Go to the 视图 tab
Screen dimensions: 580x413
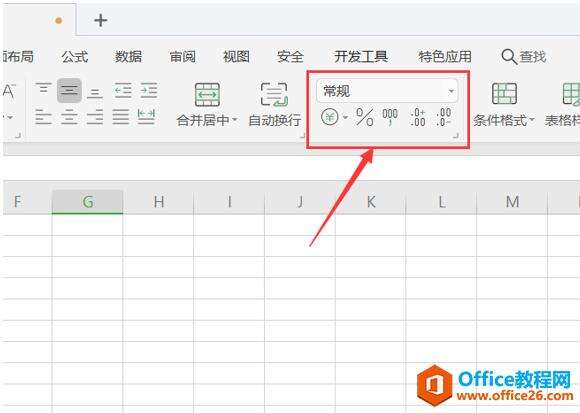236,57
